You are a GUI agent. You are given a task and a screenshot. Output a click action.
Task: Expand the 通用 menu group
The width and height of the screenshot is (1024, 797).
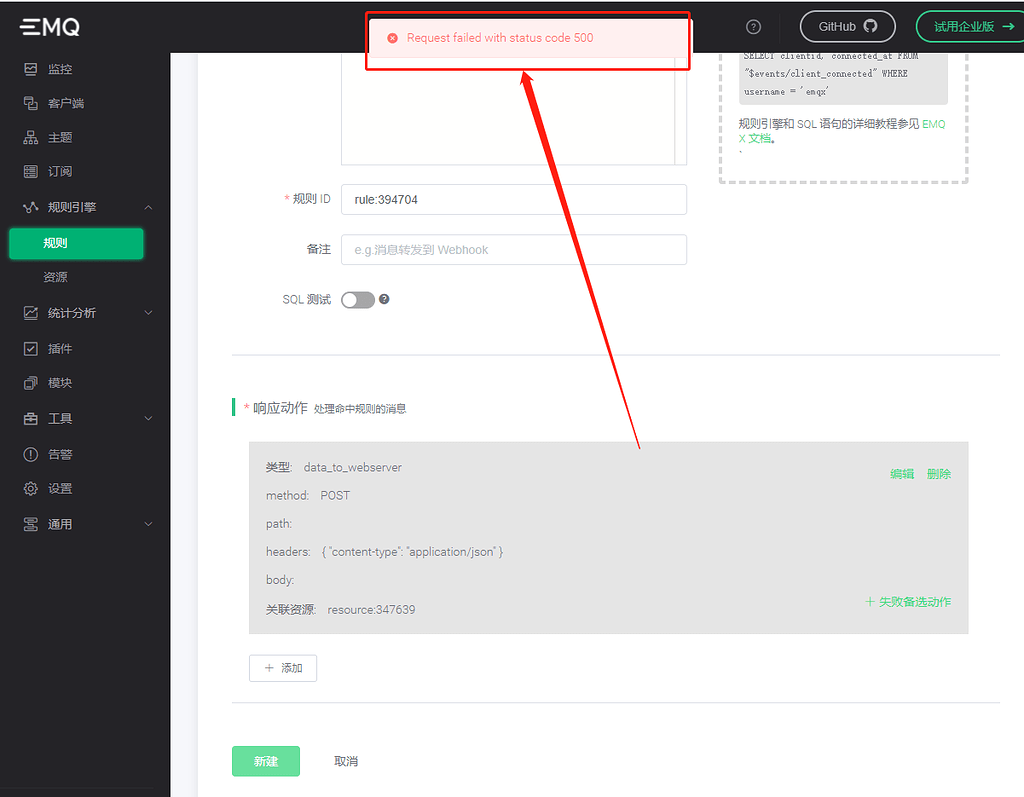pos(149,524)
